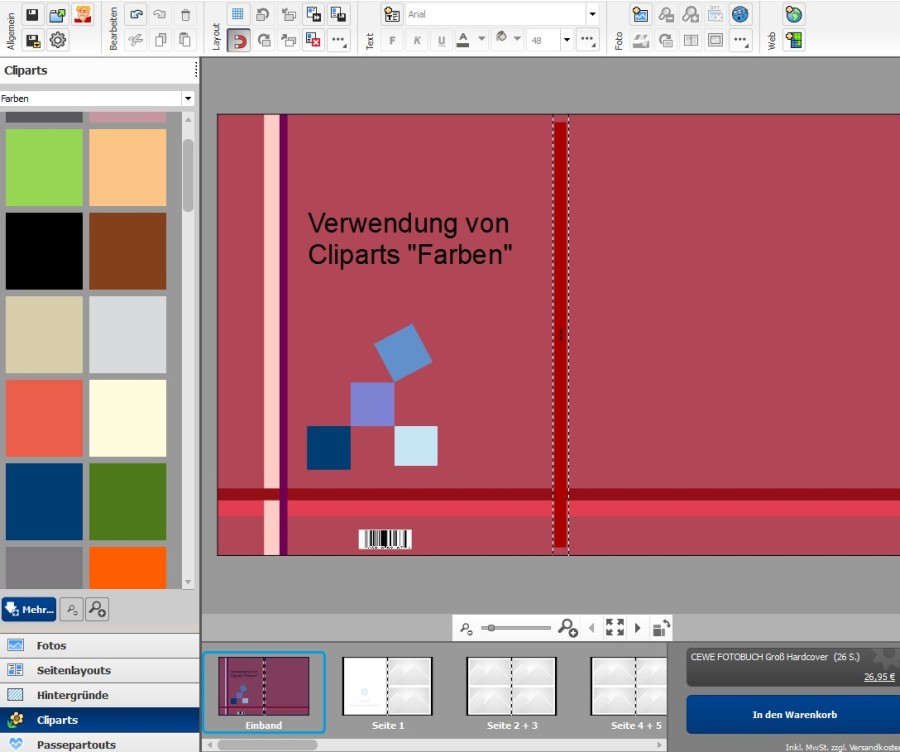Toggle underline text formatting
This screenshot has height=752, width=900.
click(440, 40)
